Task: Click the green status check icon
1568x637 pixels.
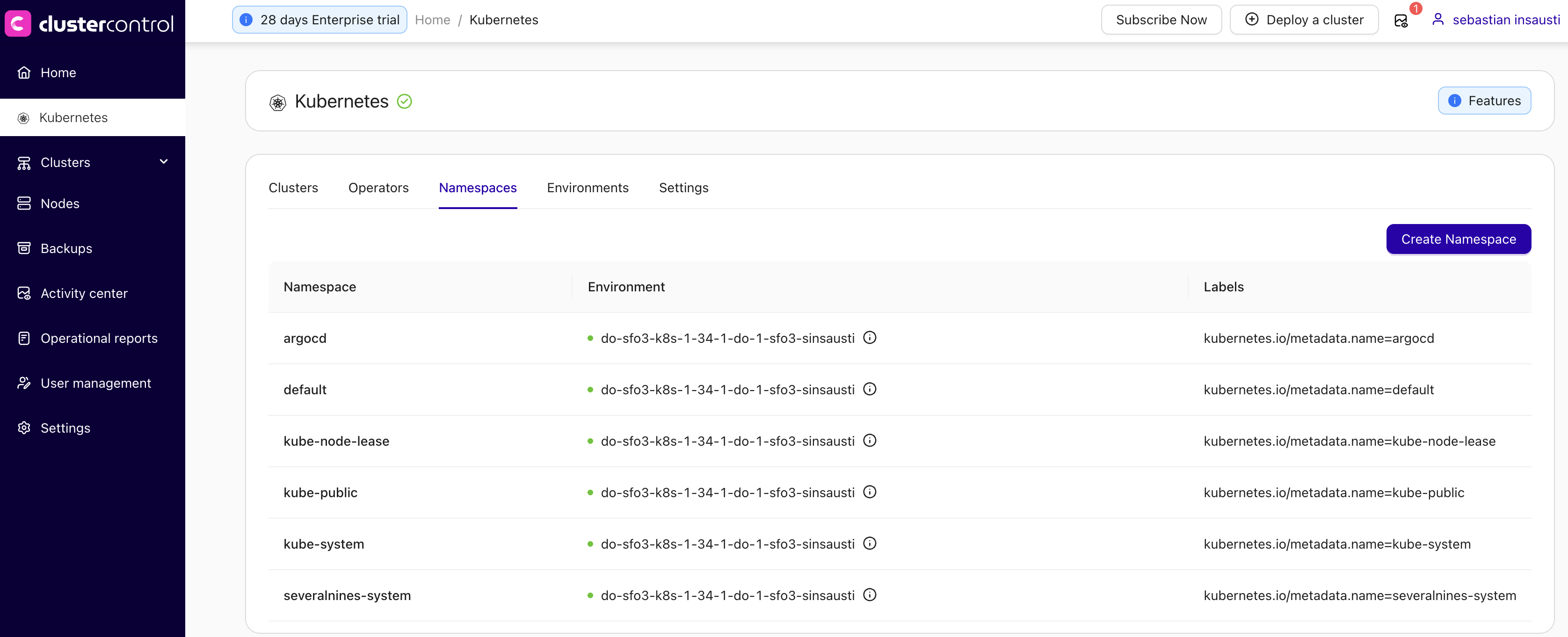Action: point(404,101)
